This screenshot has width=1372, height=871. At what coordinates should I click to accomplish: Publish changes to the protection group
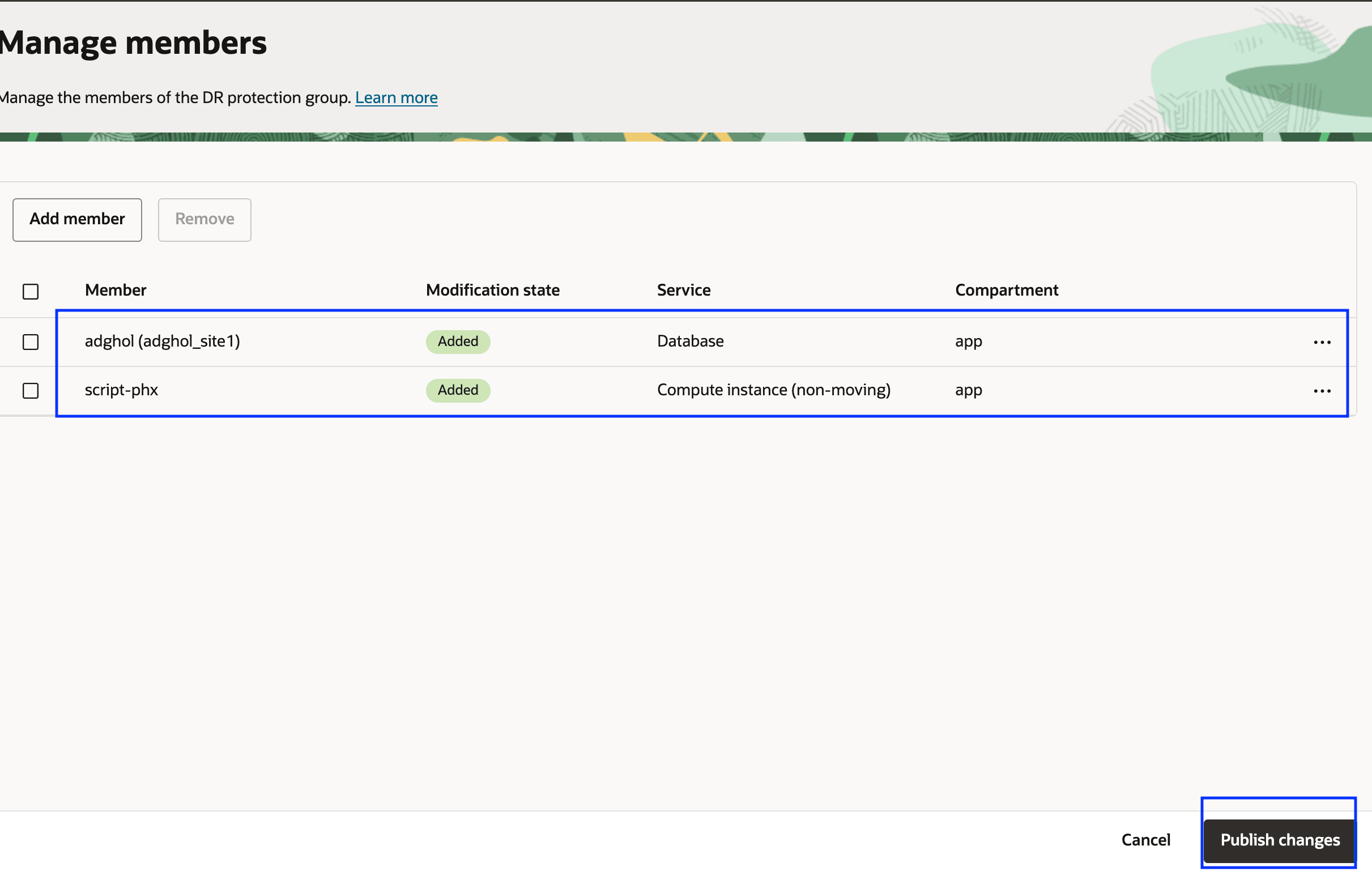1279,840
